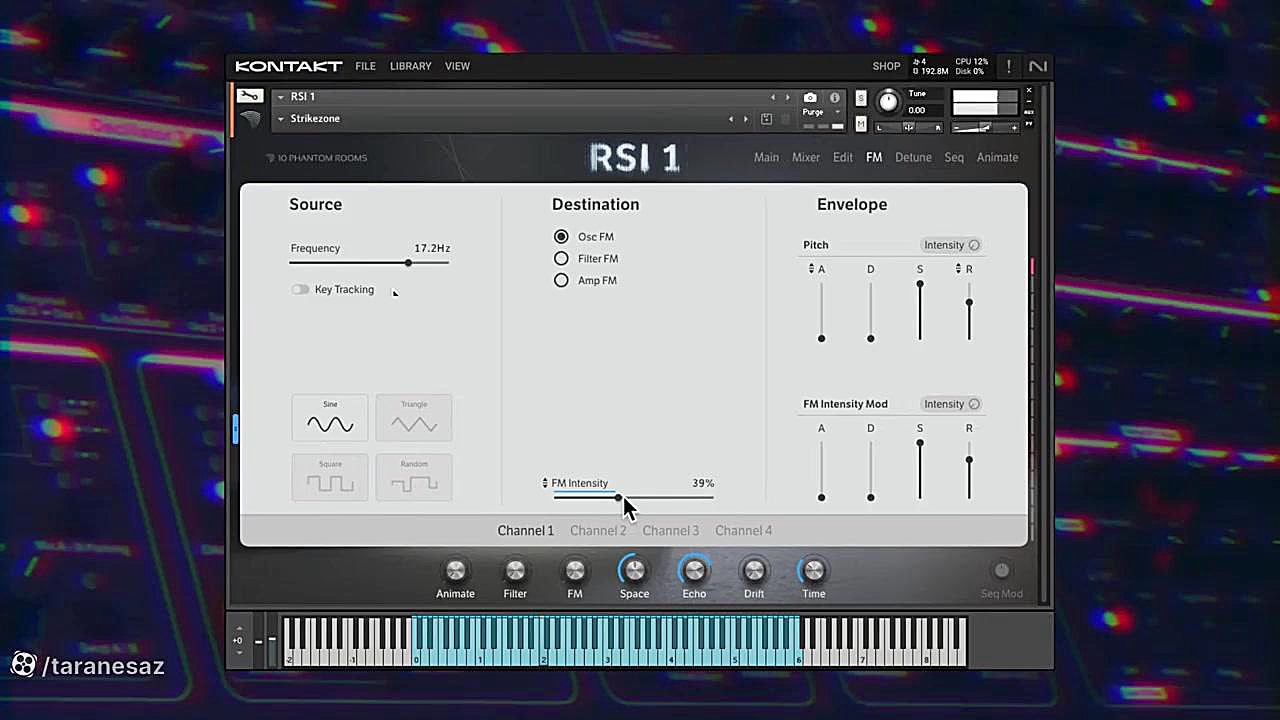Click the FM knob at the bottom
Viewport: 1280px width, 720px height.
(575, 570)
